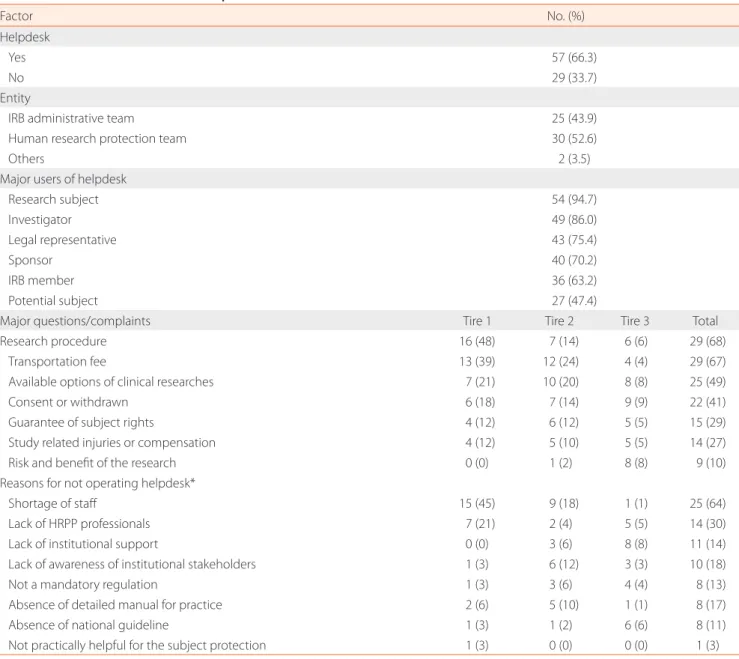Viewport: 739px width, 659px height.
Task: Click the 'Guarantee of subject rights' label
Action: click(x=81, y=422)
